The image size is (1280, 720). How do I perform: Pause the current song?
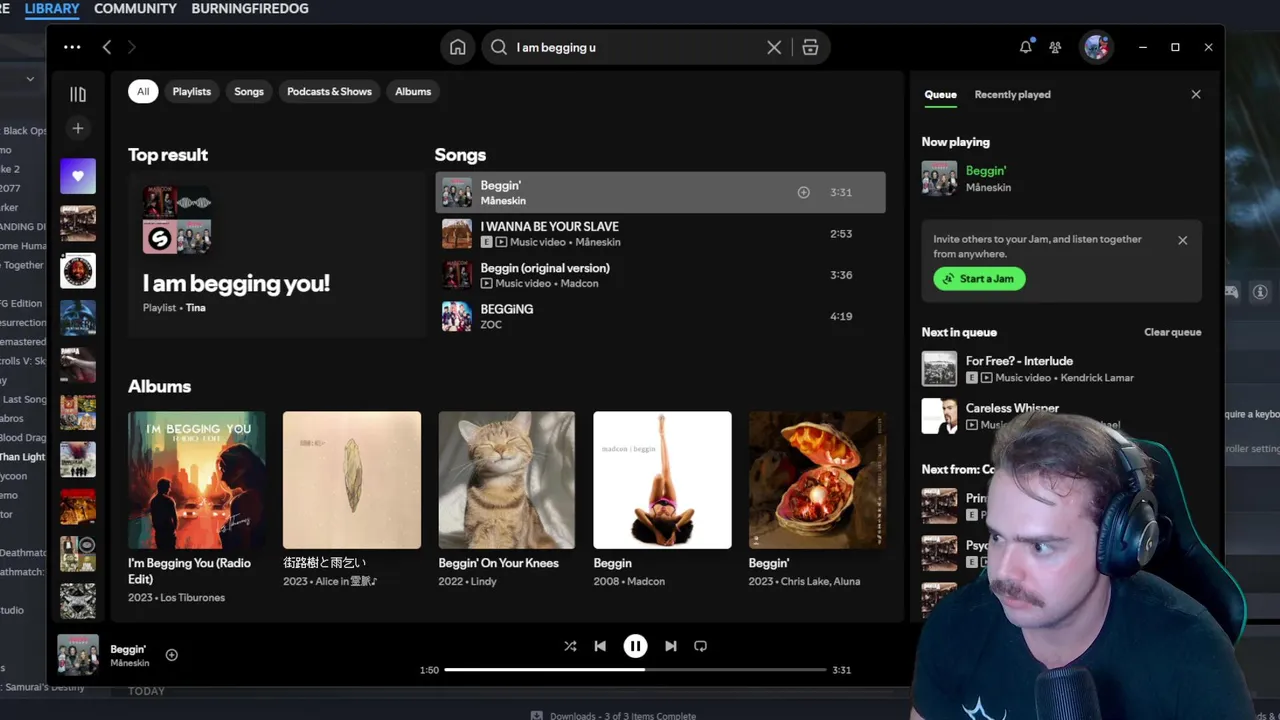(x=635, y=646)
